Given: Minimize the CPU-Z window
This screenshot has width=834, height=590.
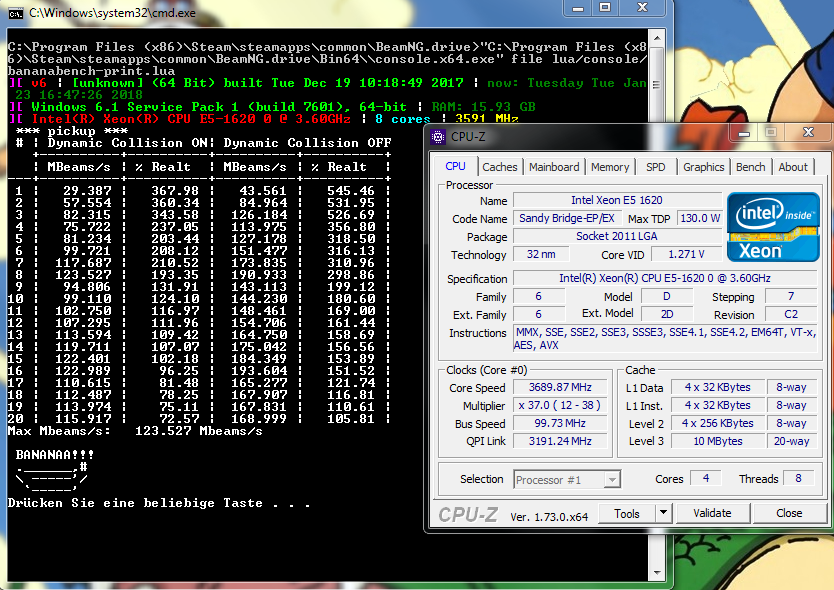Looking at the screenshot, I should [x=744, y=132].
